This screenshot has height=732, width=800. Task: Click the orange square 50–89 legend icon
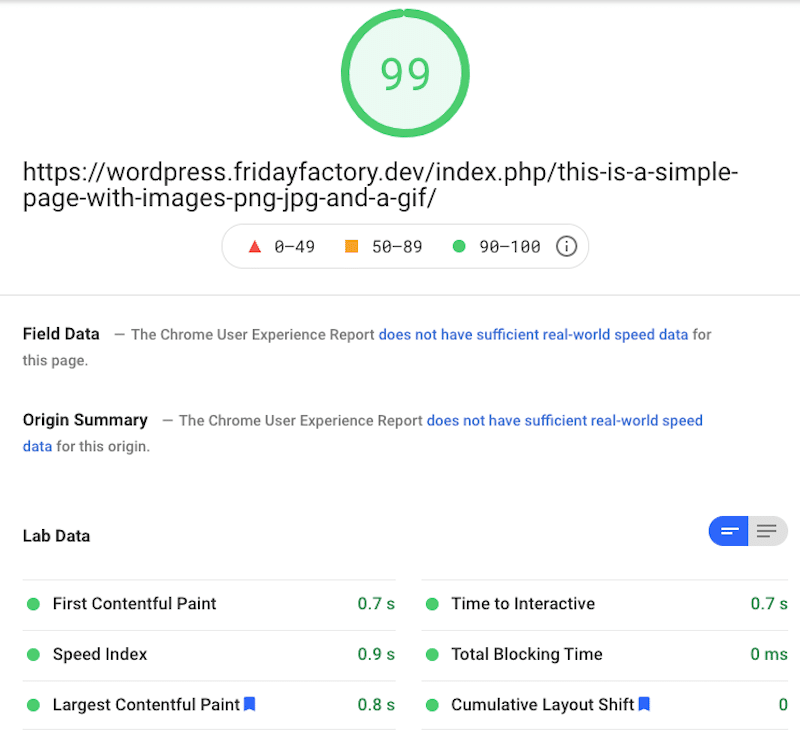pyautogui.click(x=352, y=246)
